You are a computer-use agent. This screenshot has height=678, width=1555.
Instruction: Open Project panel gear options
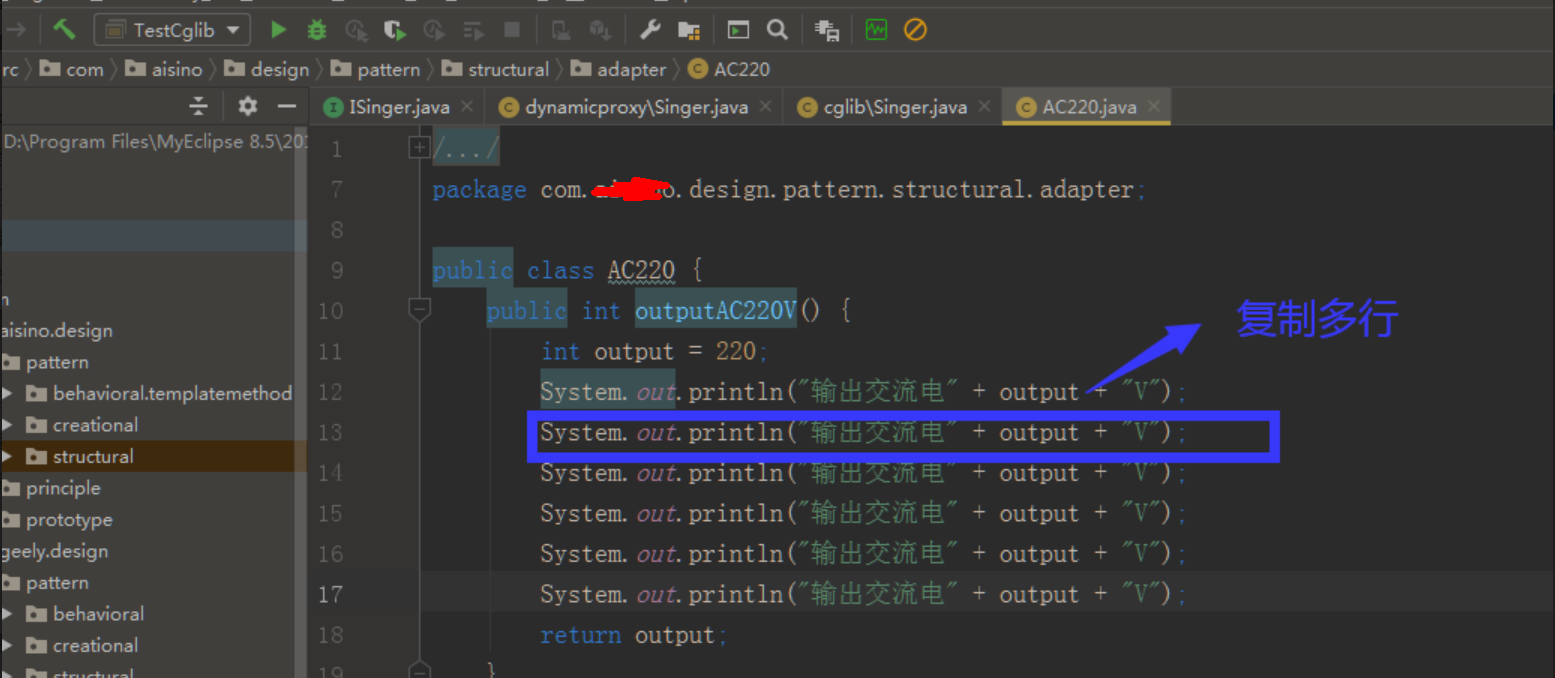pos(247,106)
